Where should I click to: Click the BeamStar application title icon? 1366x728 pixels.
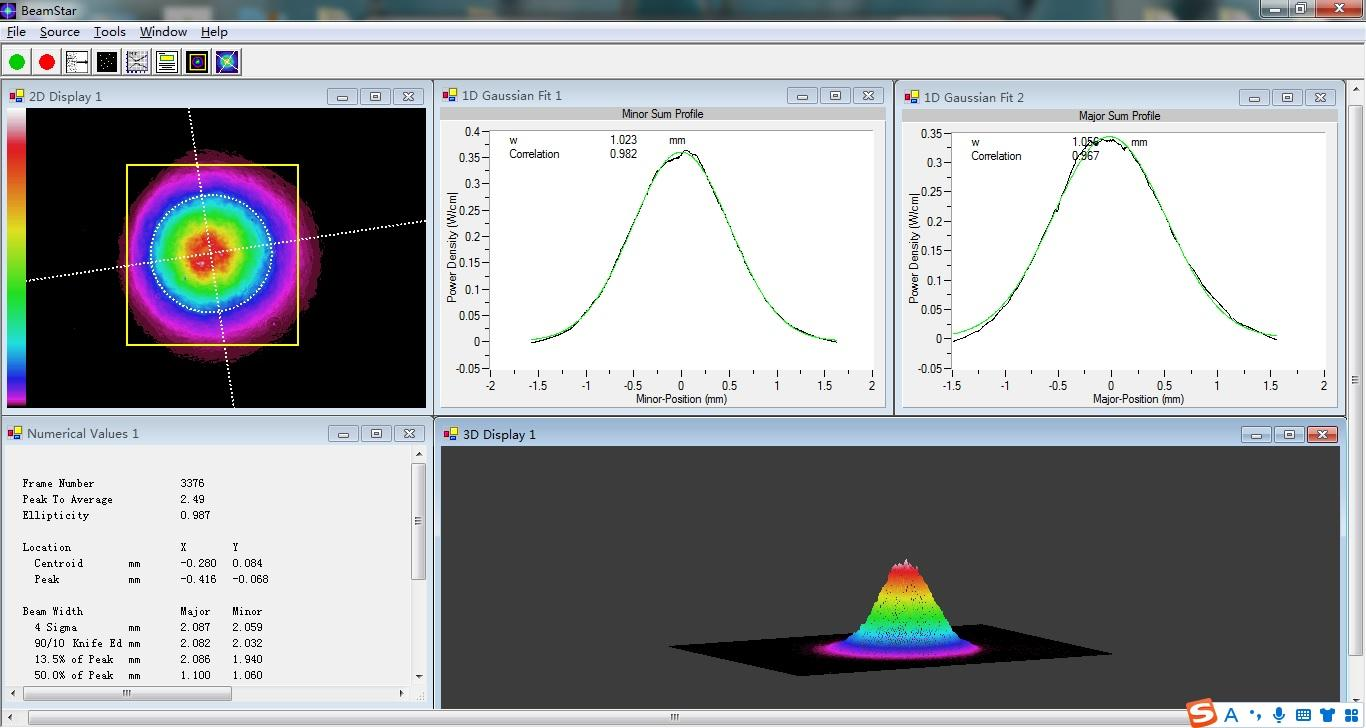[x=9, y=10]
